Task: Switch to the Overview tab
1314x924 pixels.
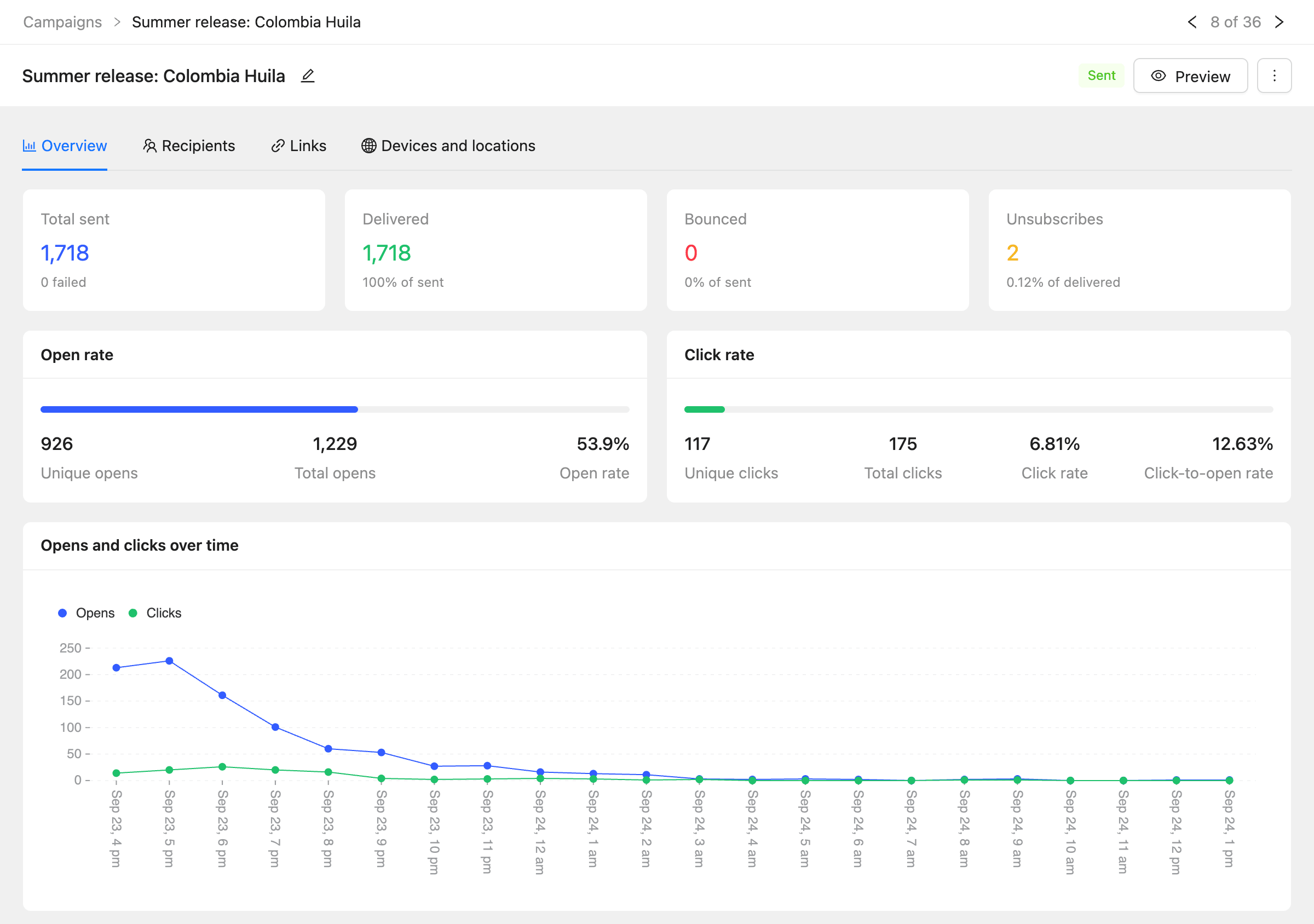Action: coord(65,146)
